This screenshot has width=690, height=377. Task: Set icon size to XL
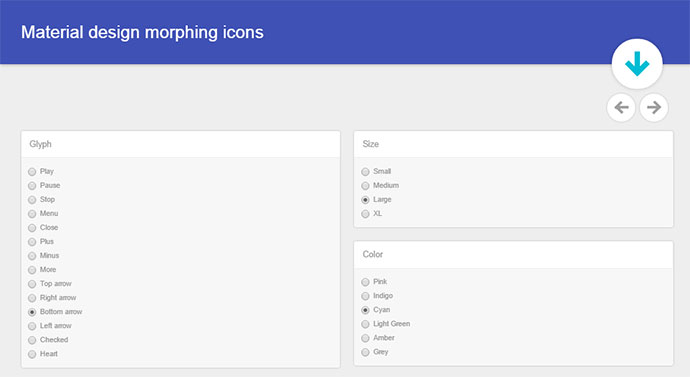pyautogui.click(x=365, y=214)
